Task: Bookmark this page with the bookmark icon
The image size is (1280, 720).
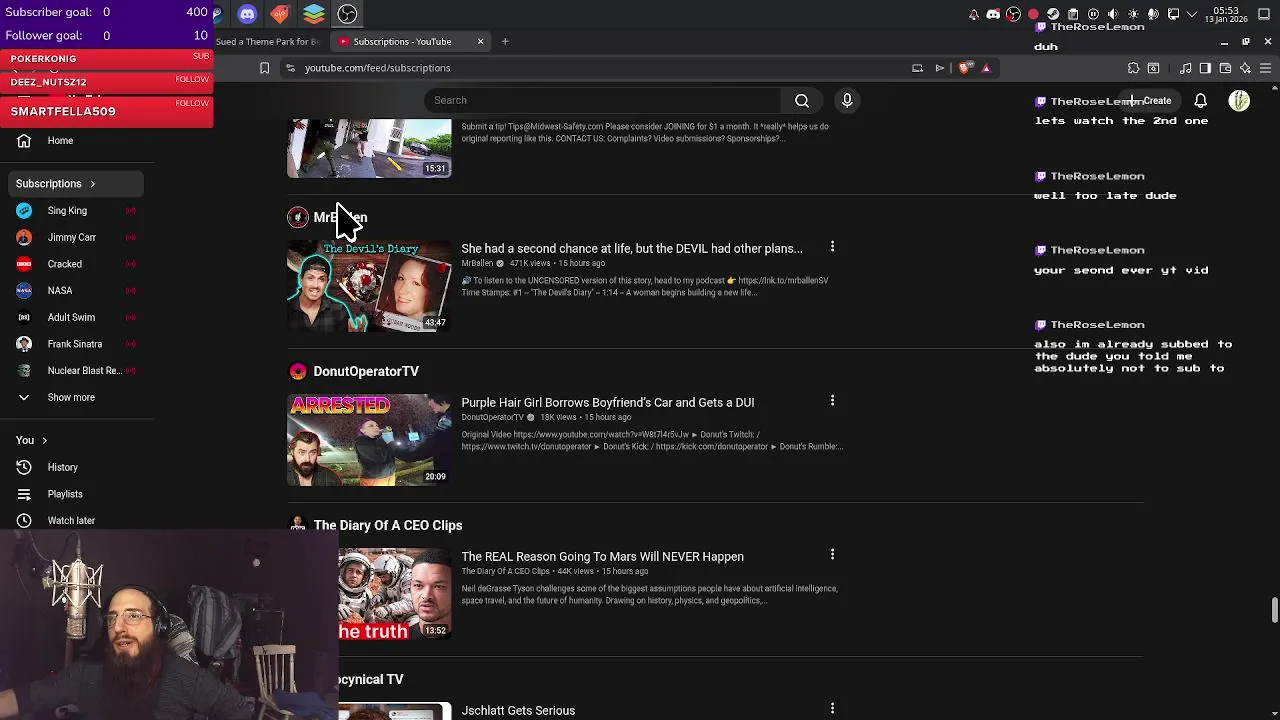Action: (x=264, y=68)
